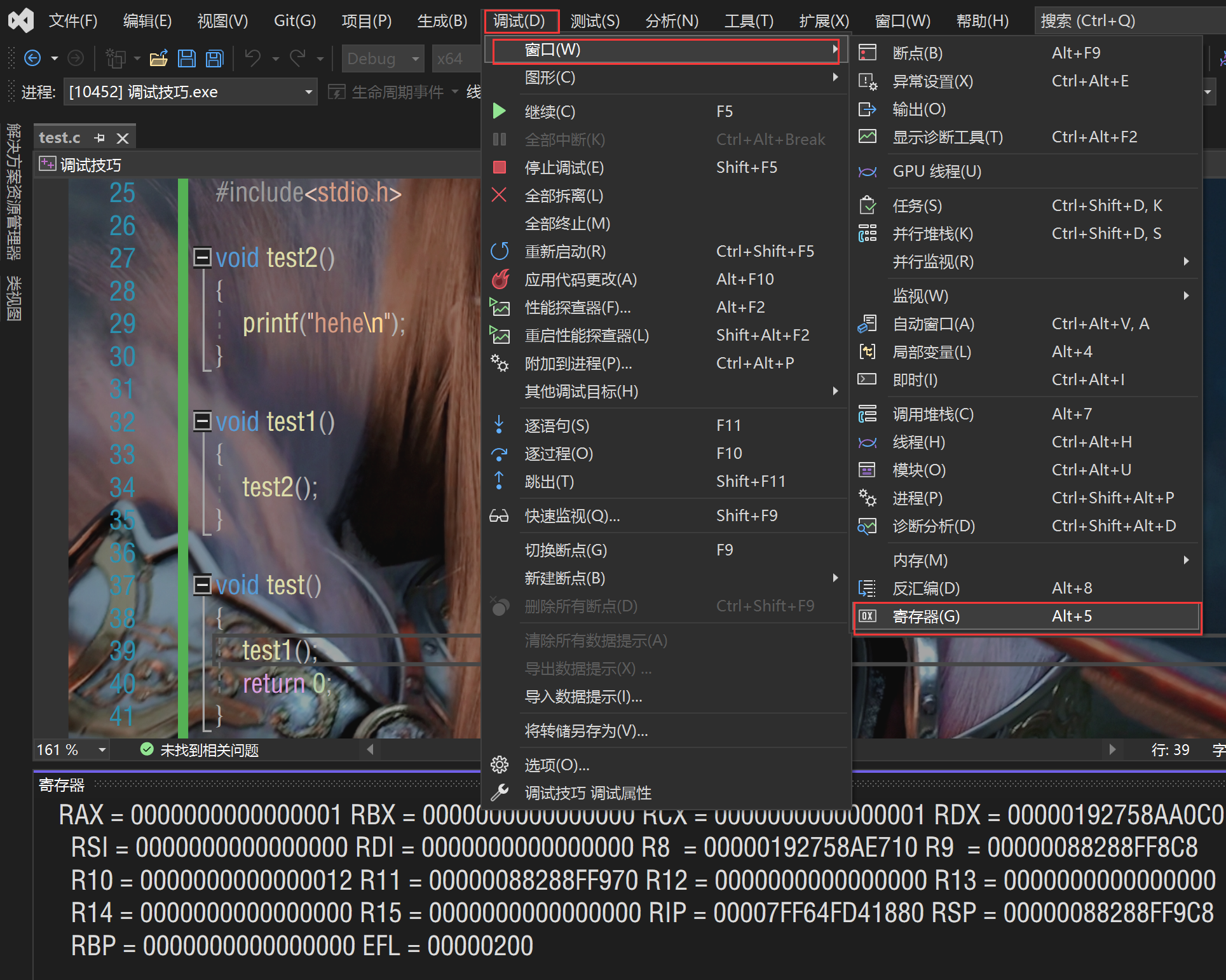This screenshot has height=980, width=1226.
Task: Click the right arrow of horizontal scrollbar
Action: click(x=1112, y=749)
